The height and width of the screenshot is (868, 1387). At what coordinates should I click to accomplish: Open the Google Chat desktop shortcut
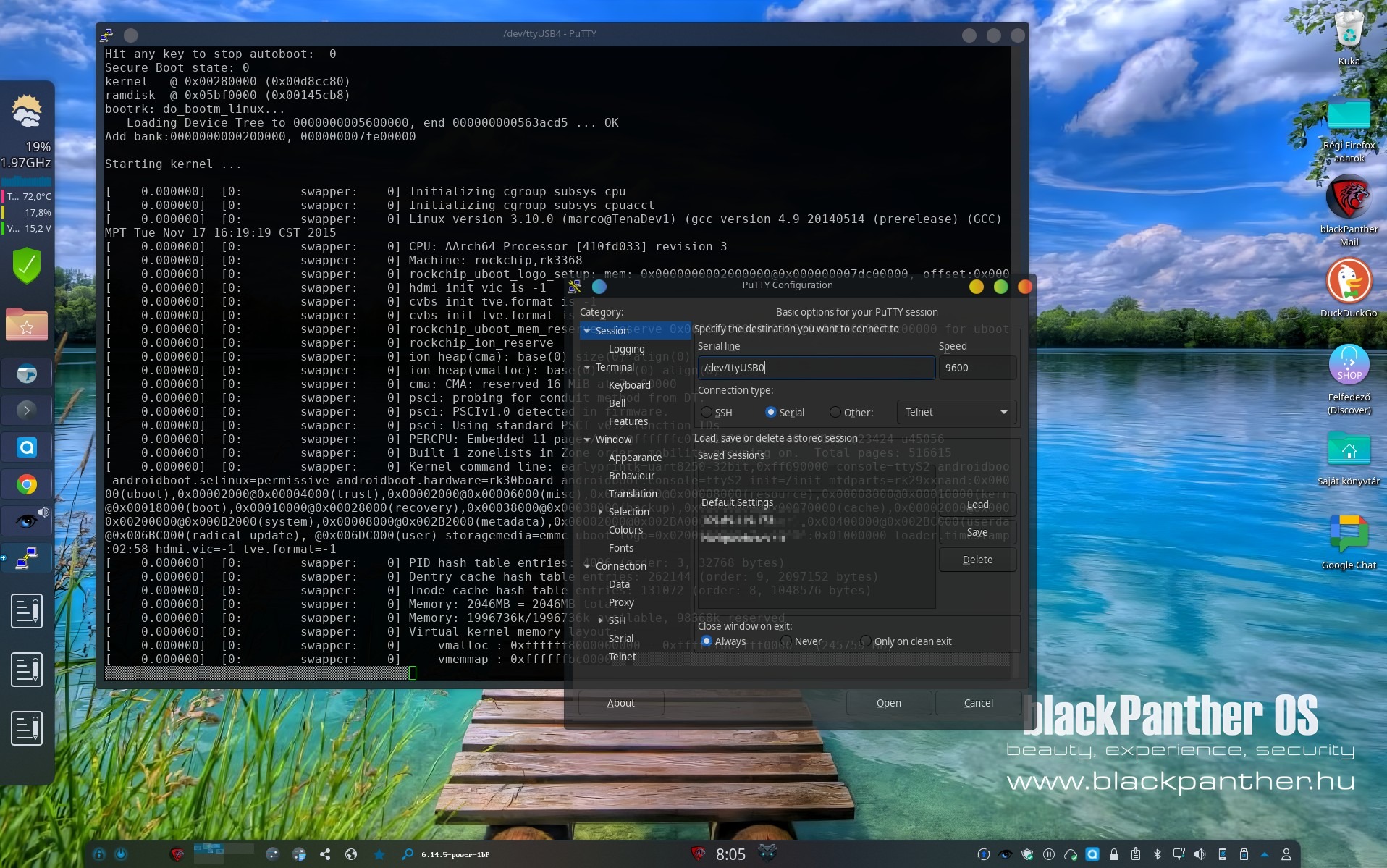[x=1348, y=534]
